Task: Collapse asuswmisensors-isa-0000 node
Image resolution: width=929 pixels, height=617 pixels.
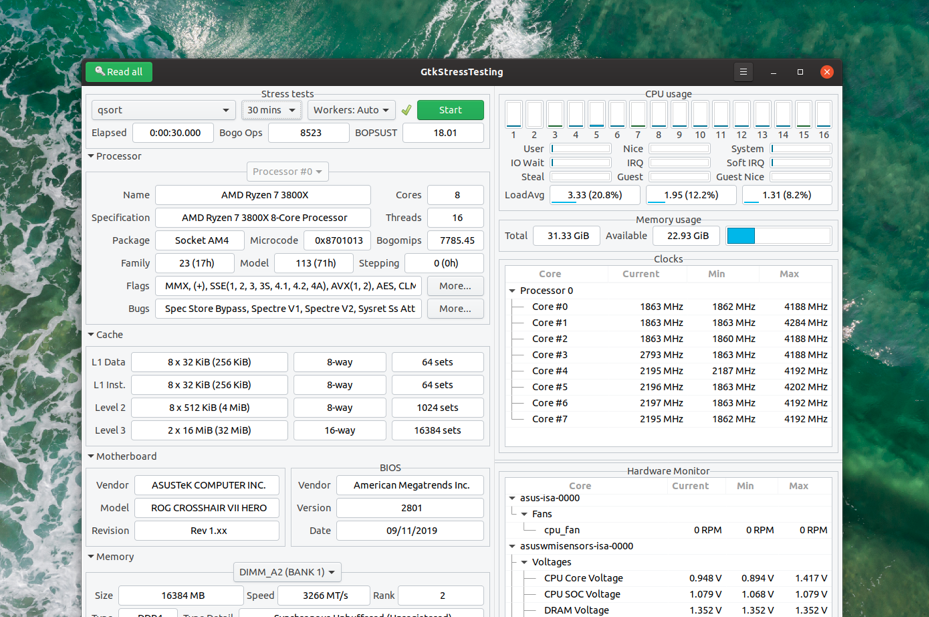Action: pyautogui.click(x=512, y=546)
